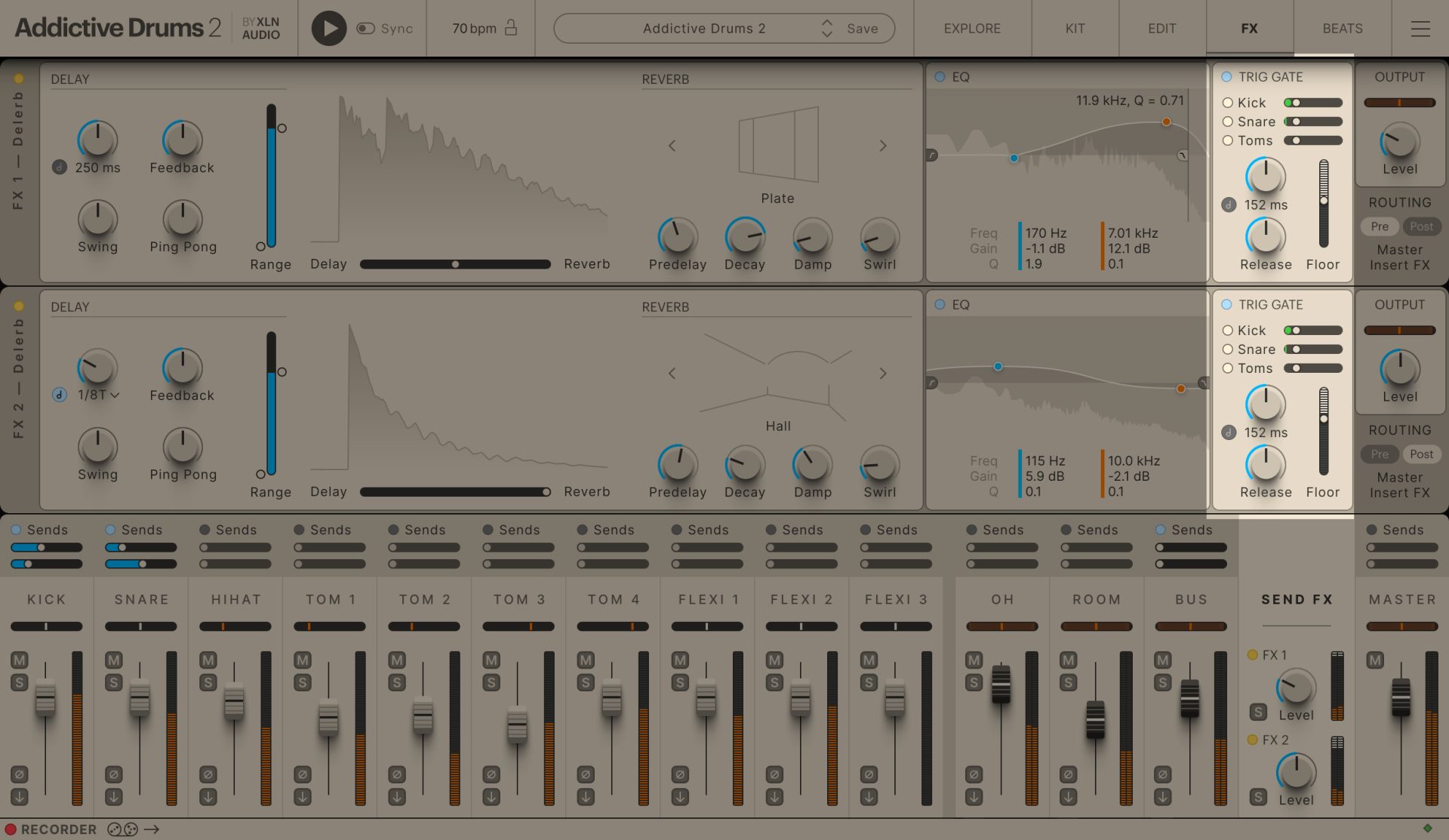
Task: Solo the FX 1 send return
Action: pos(1258,712)
